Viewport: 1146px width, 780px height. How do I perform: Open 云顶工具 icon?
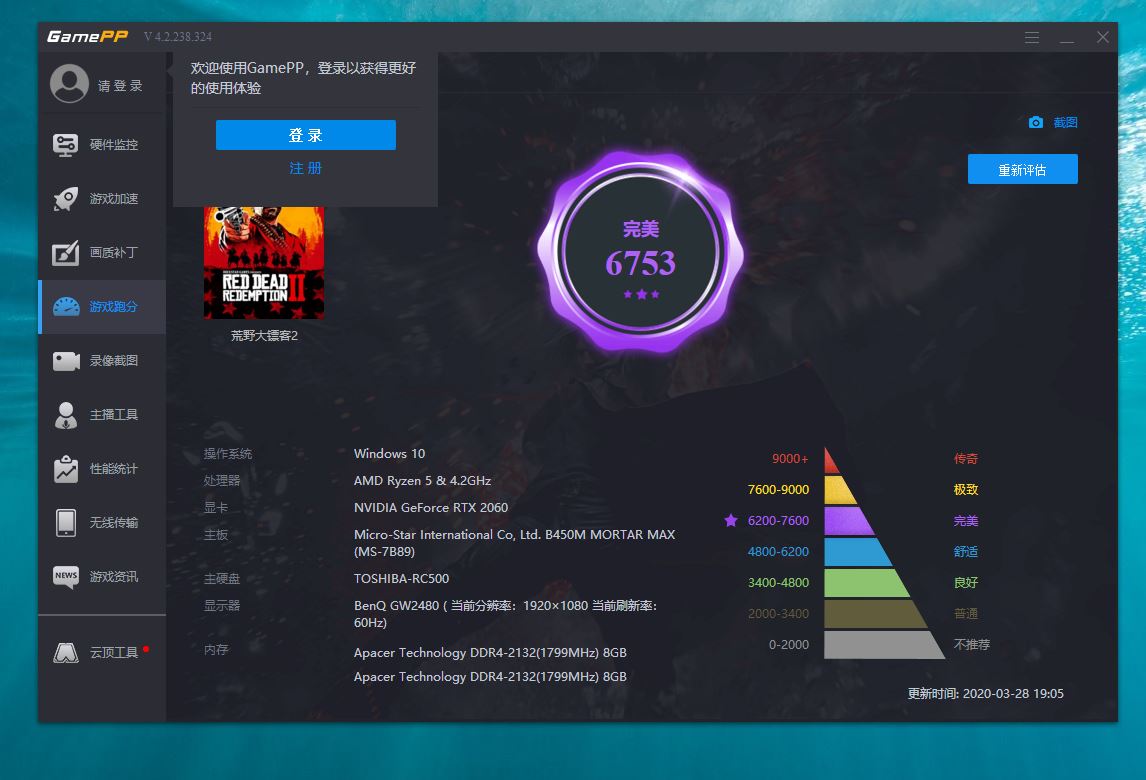[x=66, y=652]
